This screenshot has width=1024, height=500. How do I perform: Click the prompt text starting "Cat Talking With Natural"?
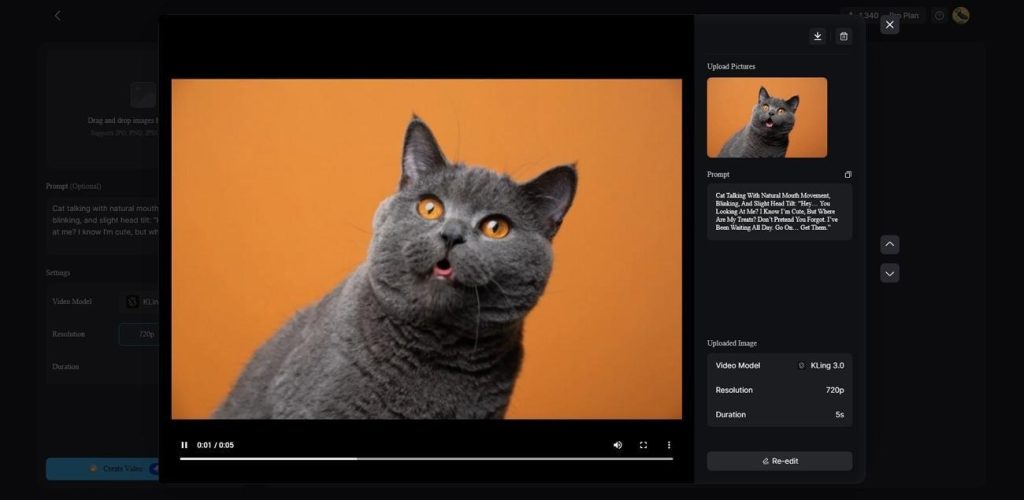(776, 211)
